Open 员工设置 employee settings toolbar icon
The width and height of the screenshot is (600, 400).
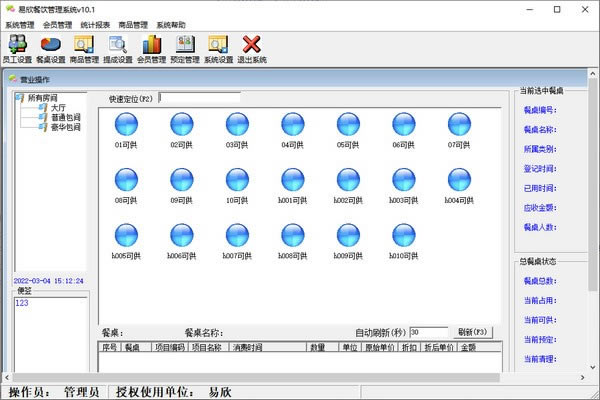(x=19, y=46)
